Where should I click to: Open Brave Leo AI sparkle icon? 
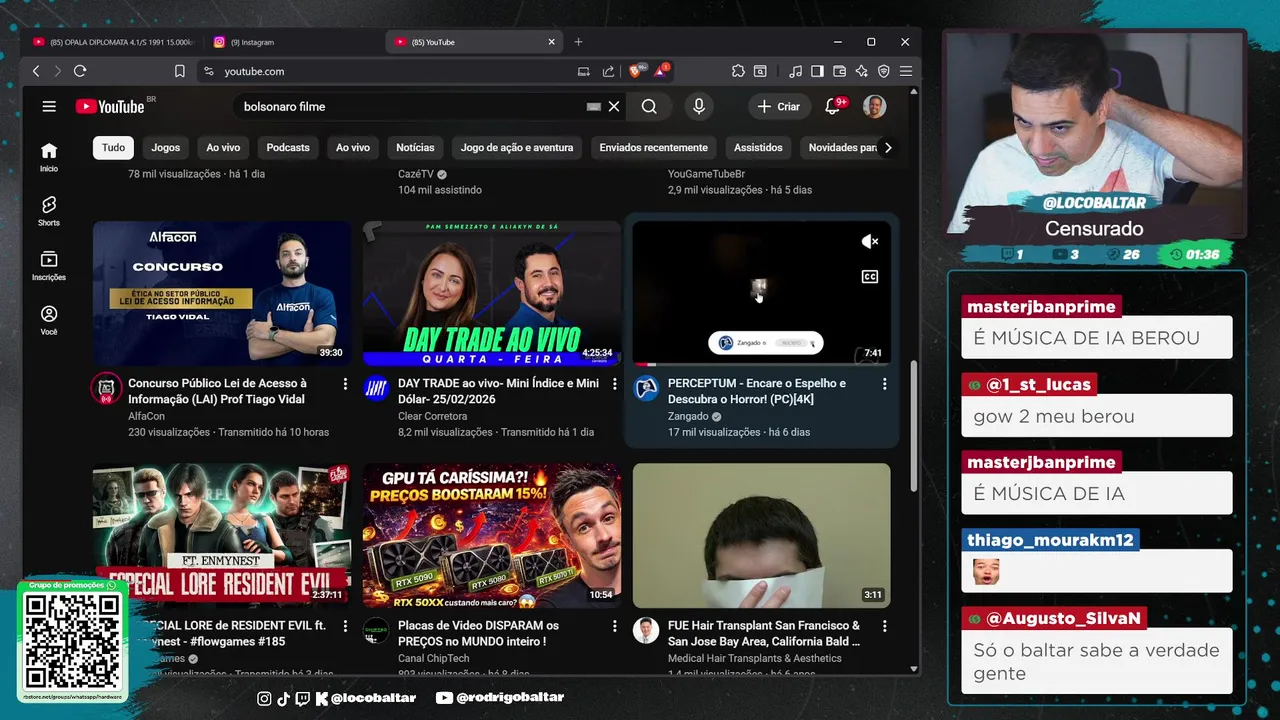[861, 71]
